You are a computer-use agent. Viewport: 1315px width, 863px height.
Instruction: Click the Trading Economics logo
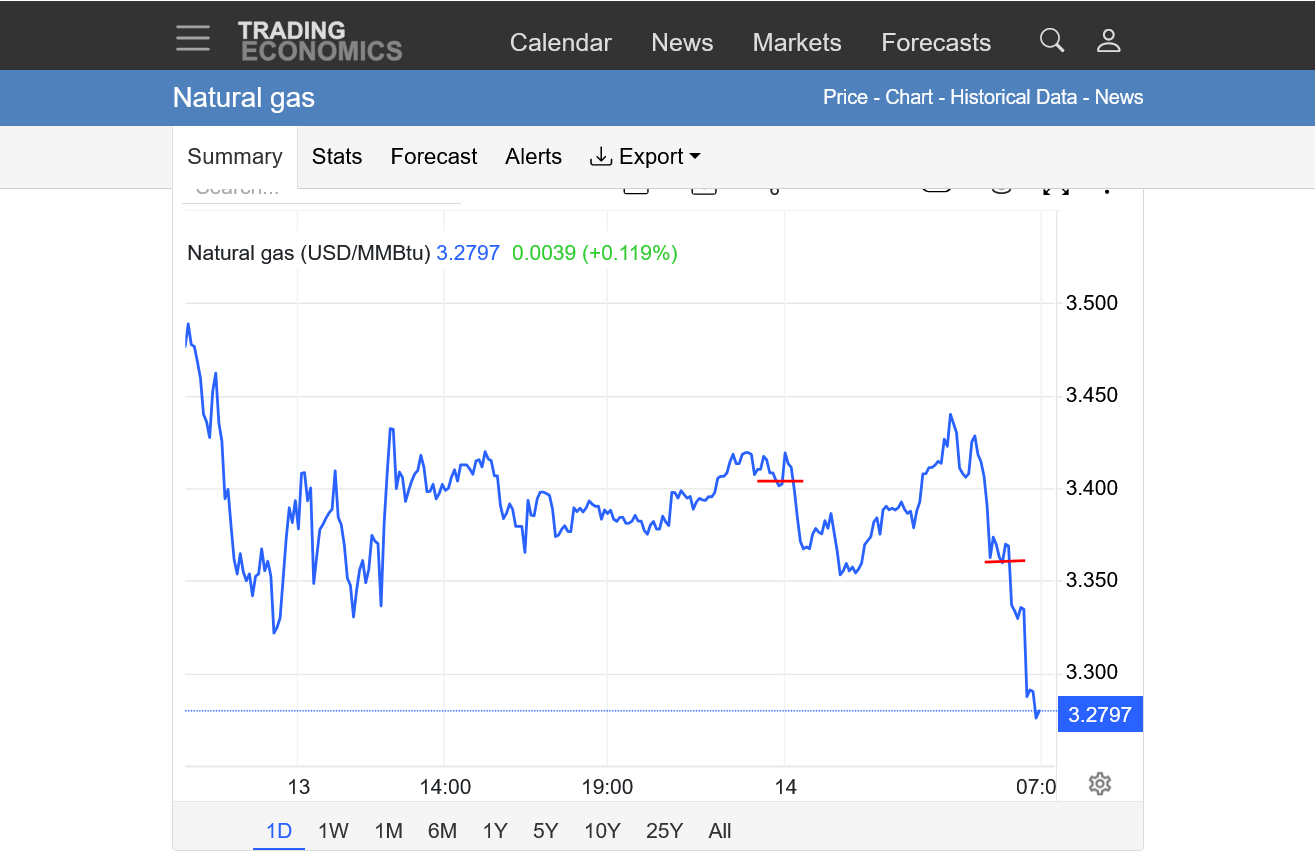pyautogui.click(x=319, y=41)
